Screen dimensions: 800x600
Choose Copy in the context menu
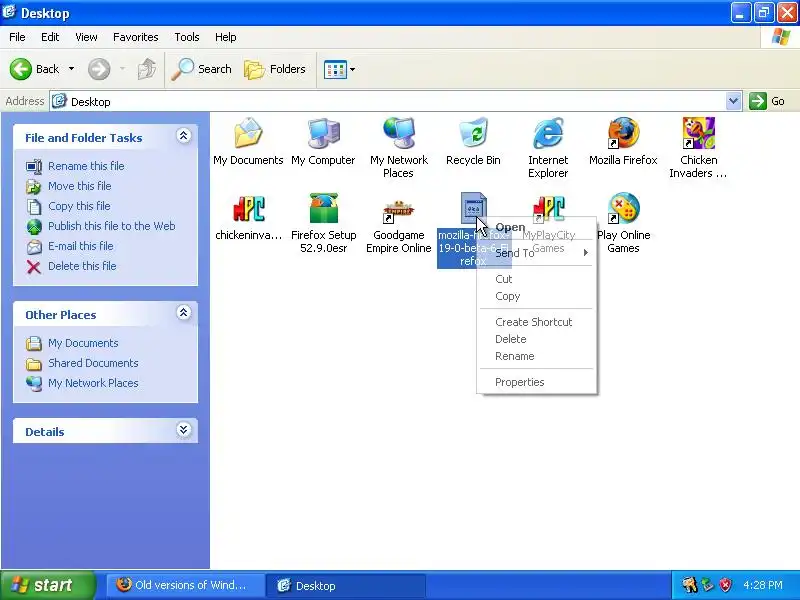(537, 296)
